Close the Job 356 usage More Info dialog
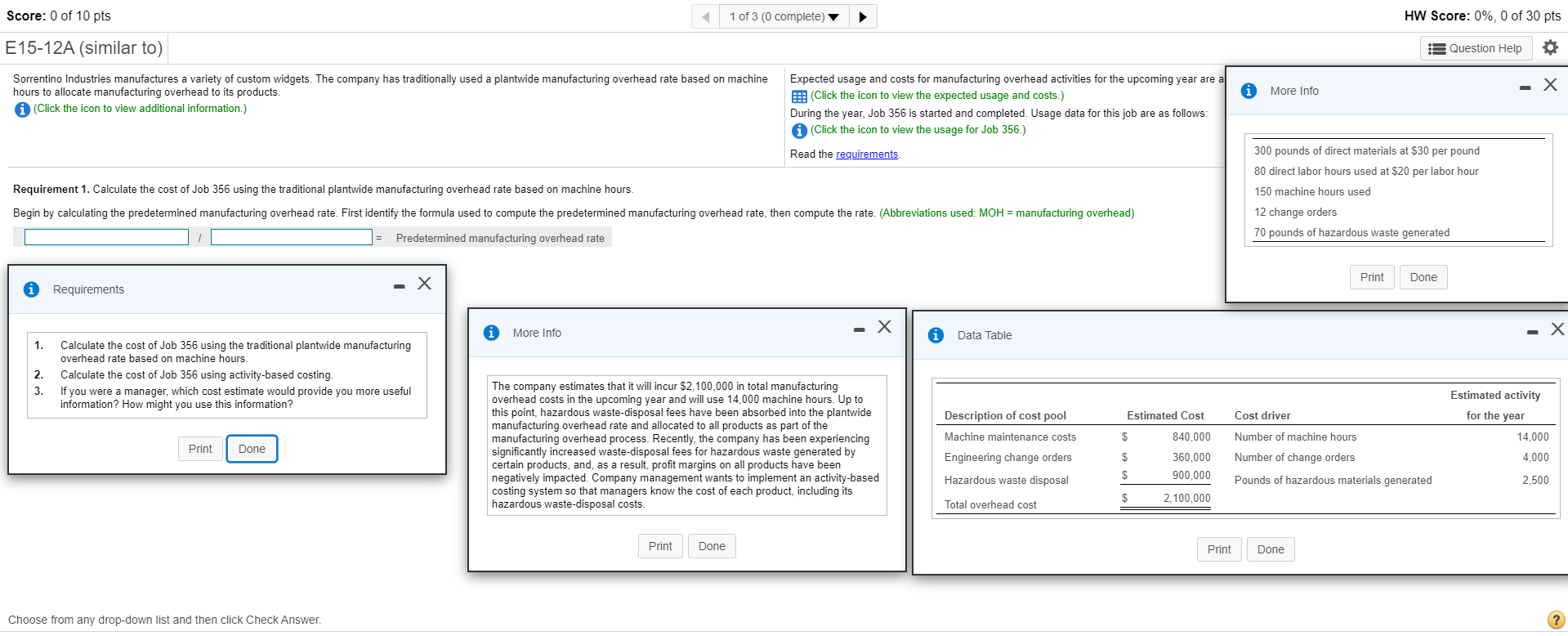The width and height of the screenshot is (1568, 636). [x=1550, y=85]
